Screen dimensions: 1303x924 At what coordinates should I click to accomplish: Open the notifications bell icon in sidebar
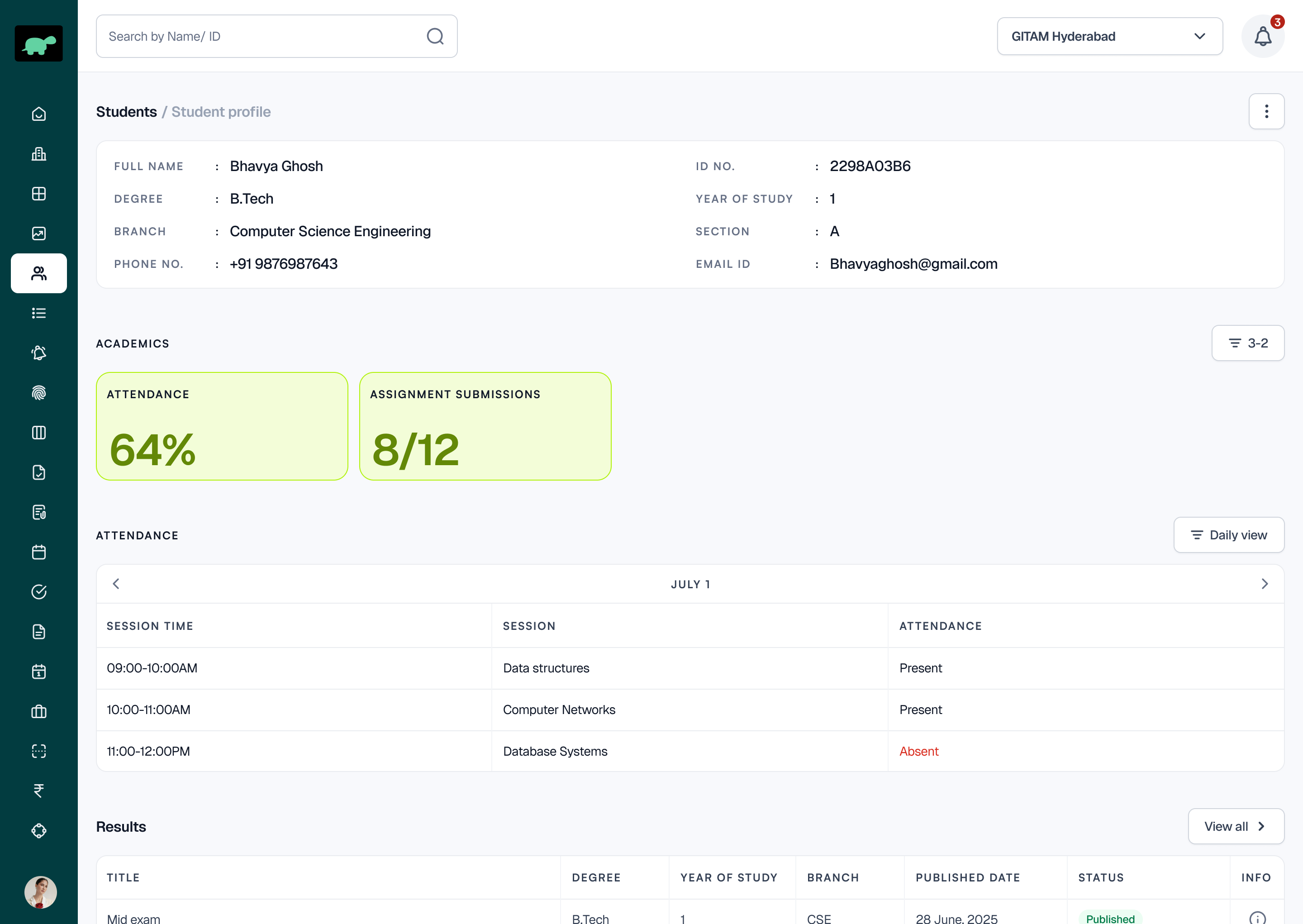tap(38, 353)
